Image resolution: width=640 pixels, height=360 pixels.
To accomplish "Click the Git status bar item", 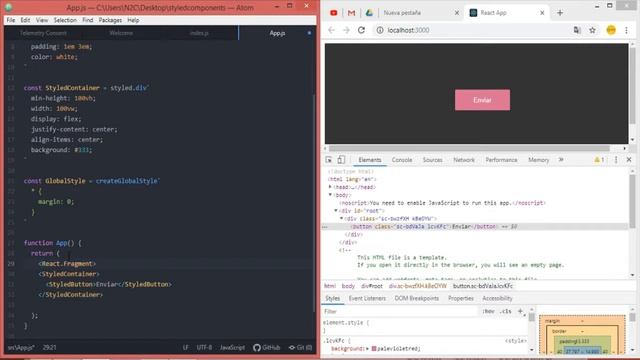I will [x=300, y=348].
